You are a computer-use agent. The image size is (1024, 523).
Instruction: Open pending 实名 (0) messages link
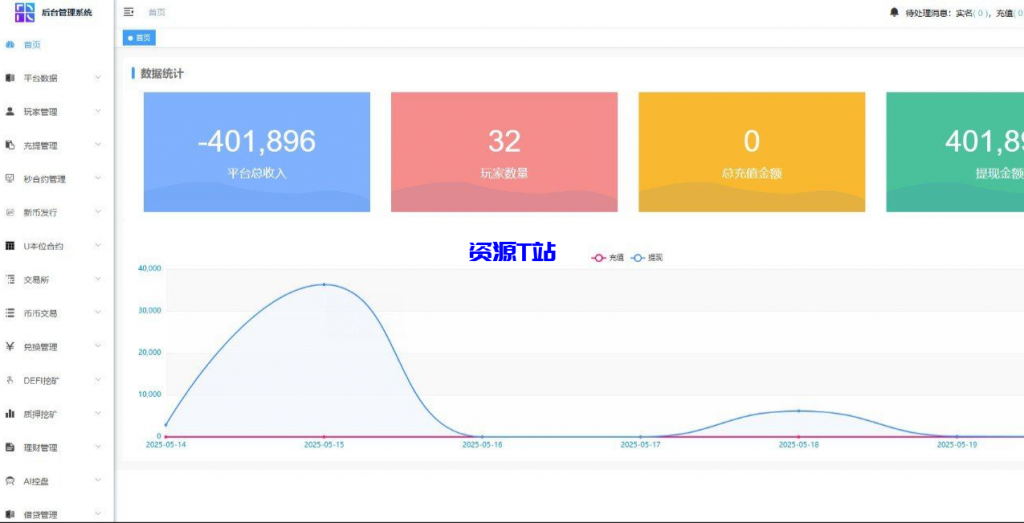(x=971, y=13)
